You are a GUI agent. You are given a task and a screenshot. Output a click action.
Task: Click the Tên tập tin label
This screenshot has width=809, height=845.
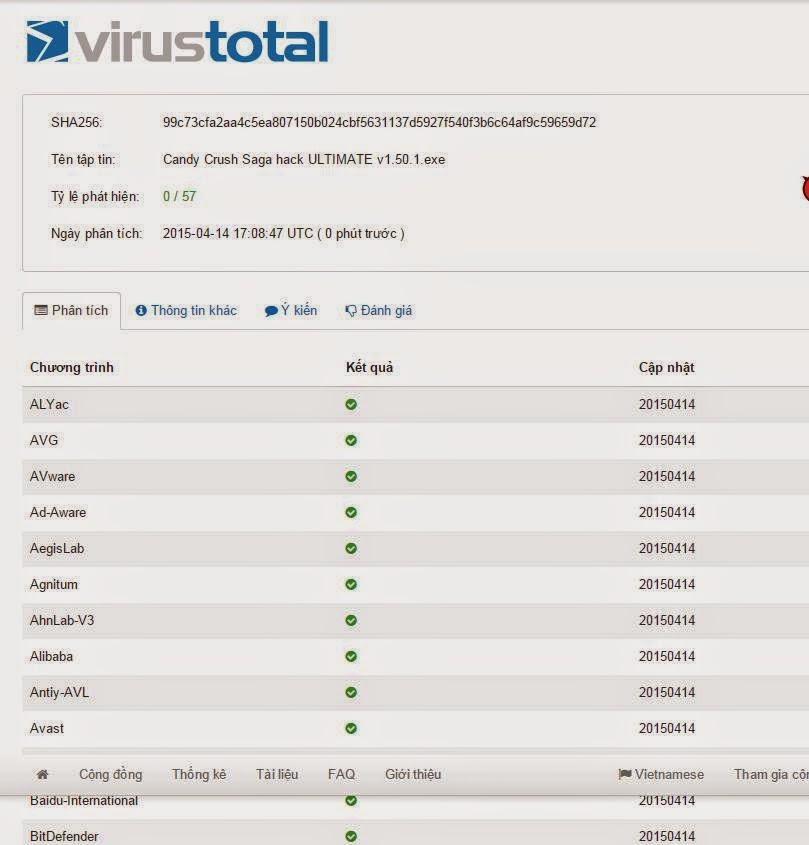(x=82, y=160)
